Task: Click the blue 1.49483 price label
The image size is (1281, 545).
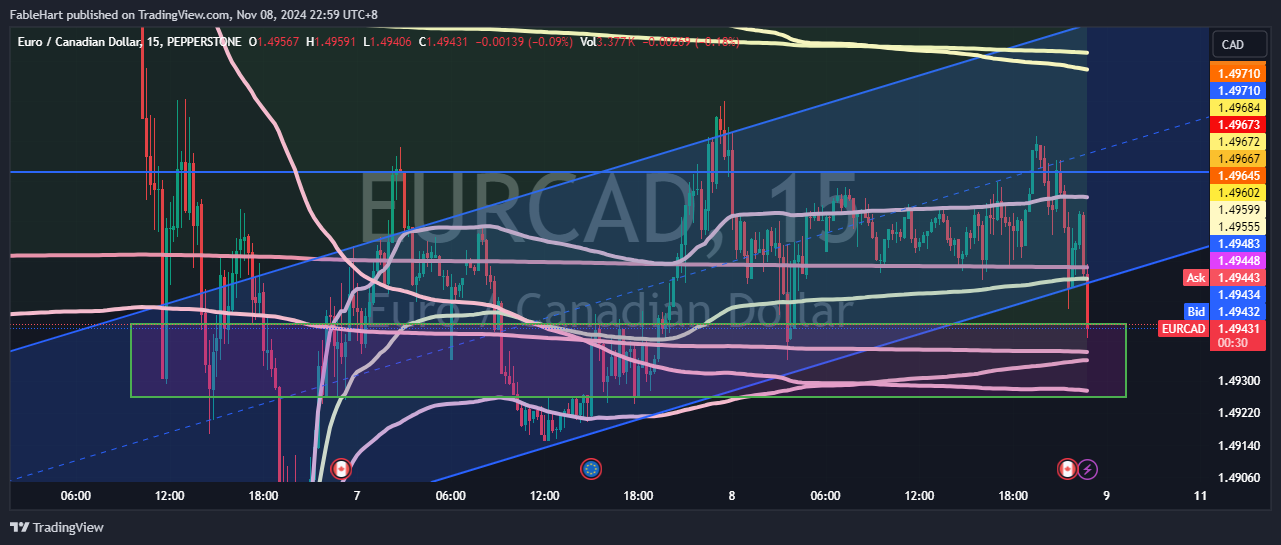Action: pos(1240,243)
